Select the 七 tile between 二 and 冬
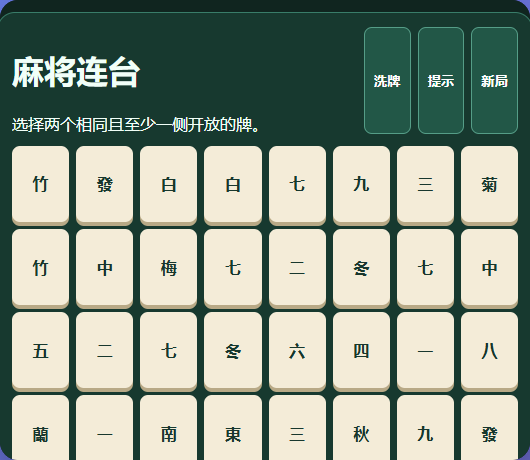Screen dimensions: 530x460 169,352
